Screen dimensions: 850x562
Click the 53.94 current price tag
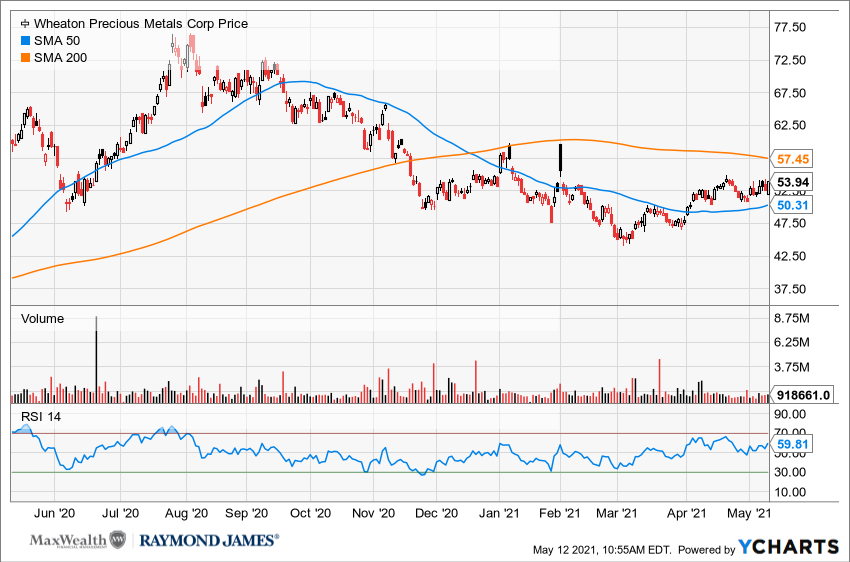792,182
